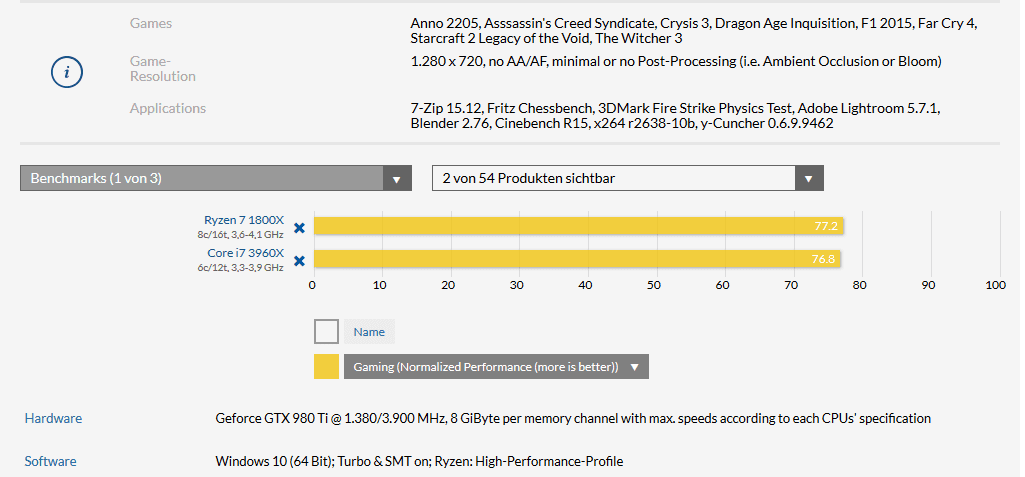This screenshot has height=477, width=1025.
Task: Open the Gaming Normalized Performance selector
Action: pyautogui.click(x=484, y=367)
